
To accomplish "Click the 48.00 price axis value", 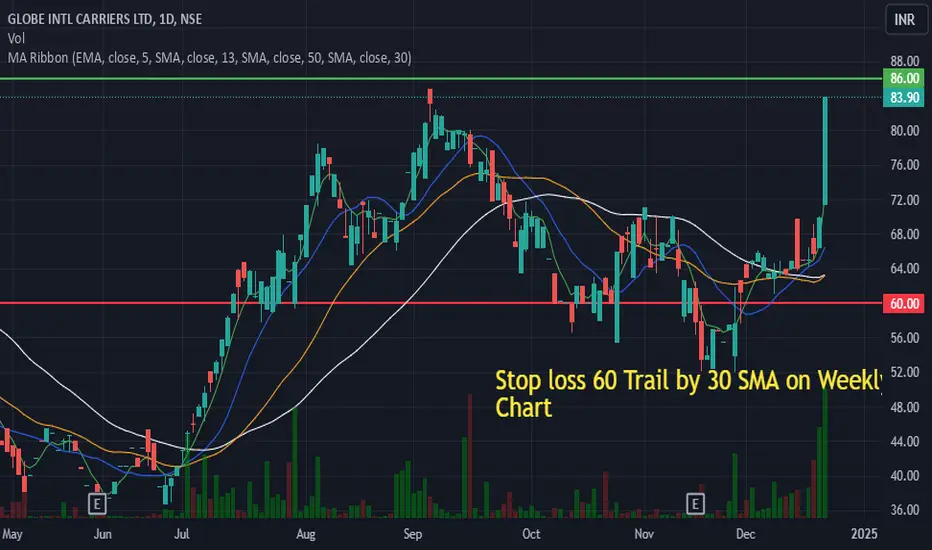I will 905,407.
